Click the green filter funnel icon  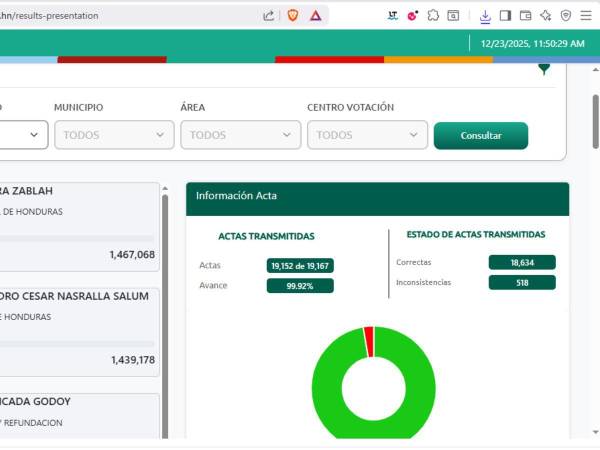tap(544, 69)
